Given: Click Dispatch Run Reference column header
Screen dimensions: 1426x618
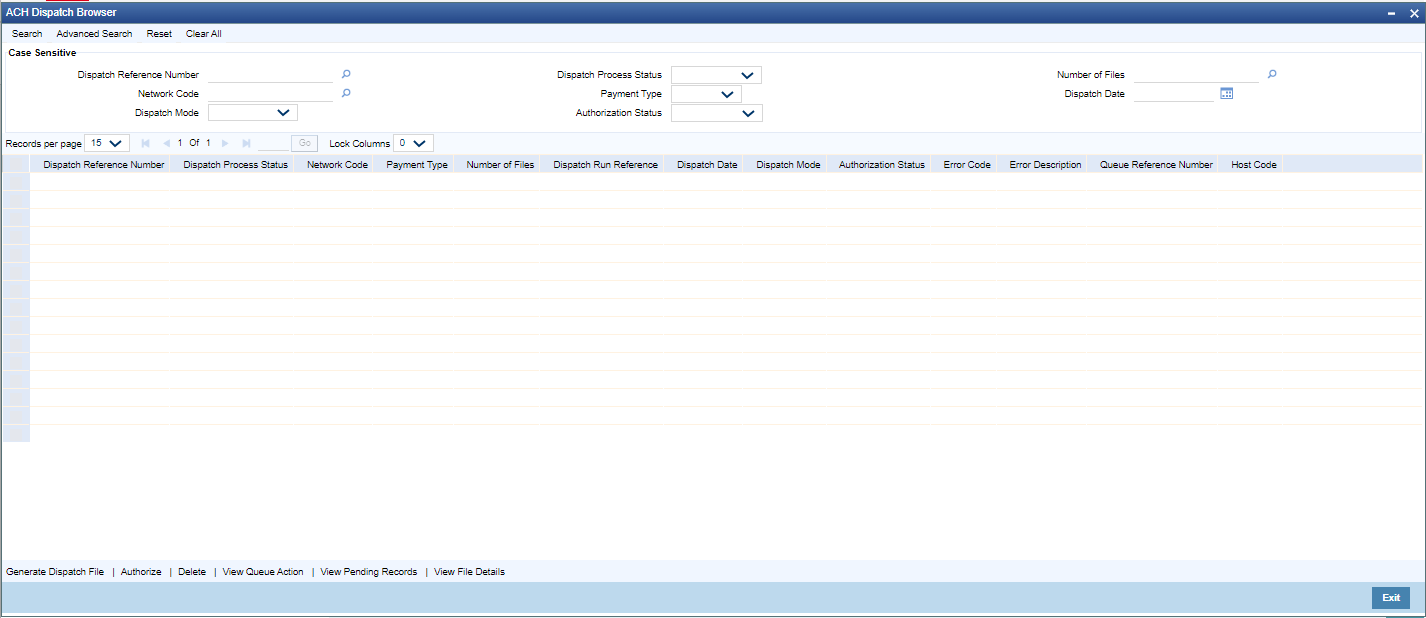Looking at the screenshot, I should pos(606,164).
